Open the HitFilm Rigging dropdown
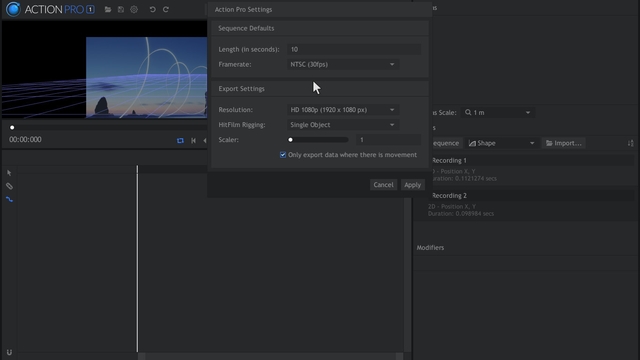Image resolution: width=640 pixels, height=360 pixels. [342, 125]
